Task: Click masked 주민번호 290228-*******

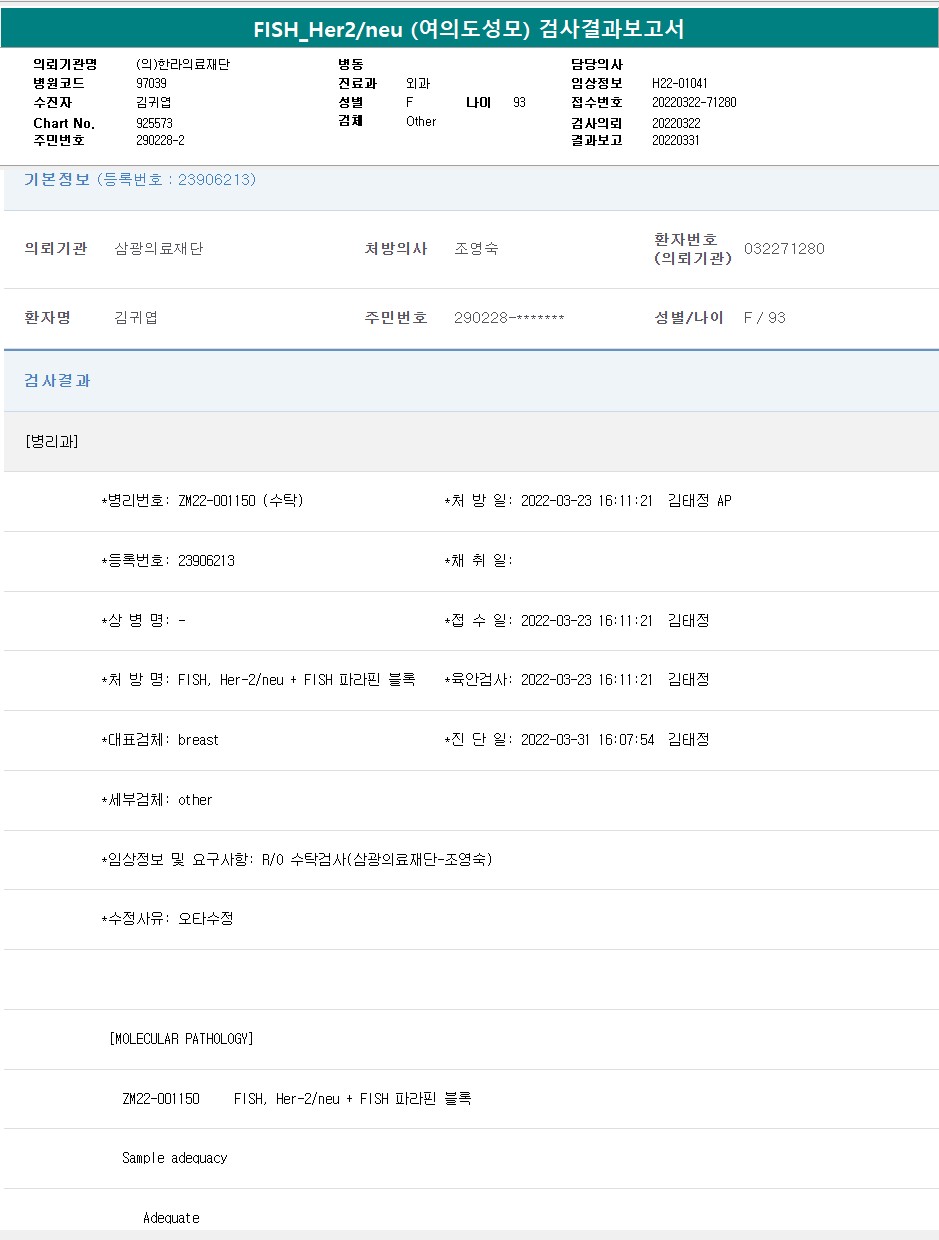Action: [509, 318]
